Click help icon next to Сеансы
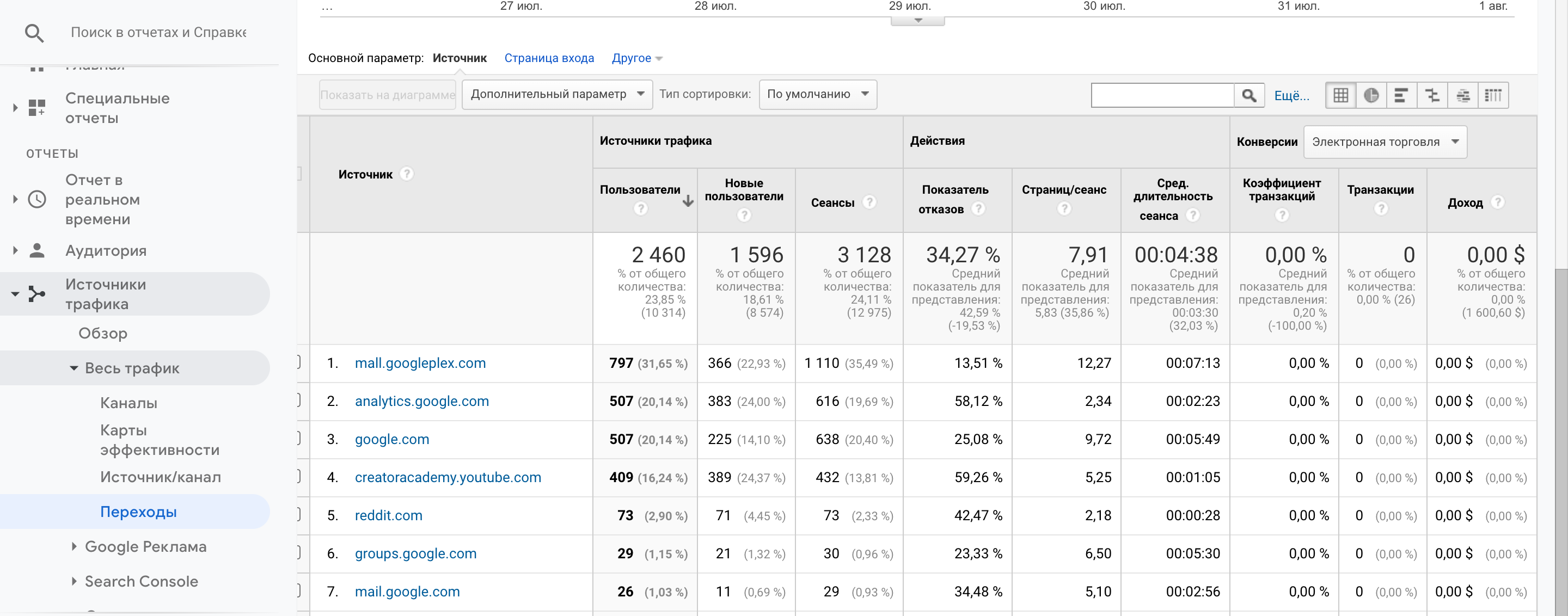1568x616 pixels. (x=869, y=202)
